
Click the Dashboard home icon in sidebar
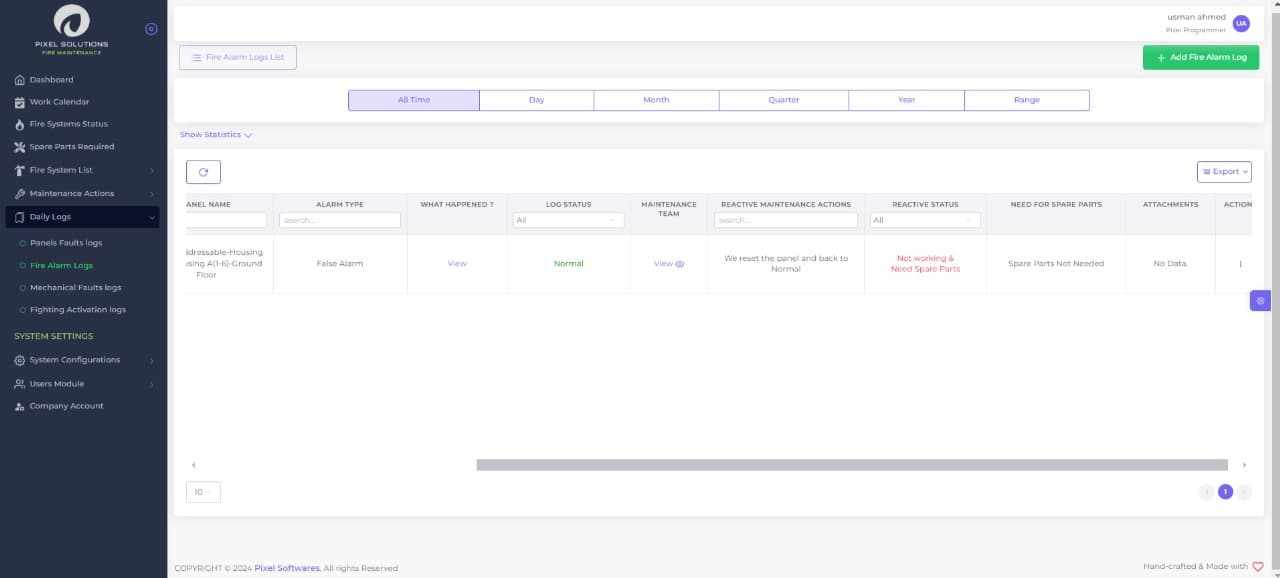(20, 80)
